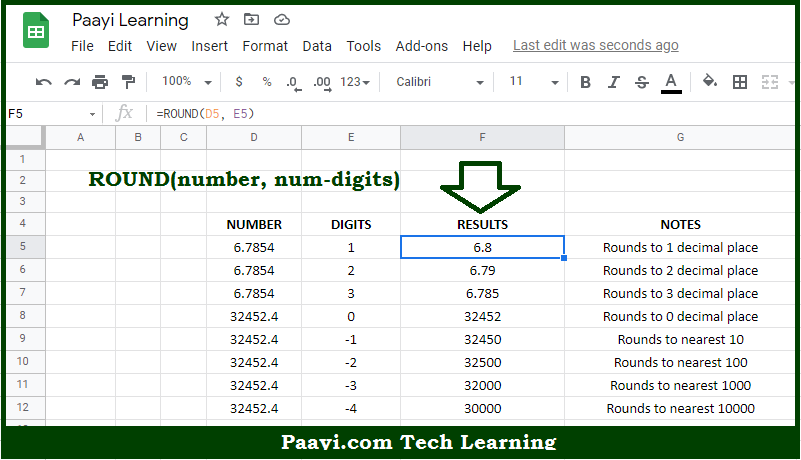Open the zoom 100% dropdown
Screen dimensions: 801x460
pyautogui.click(x=186, y=81)
